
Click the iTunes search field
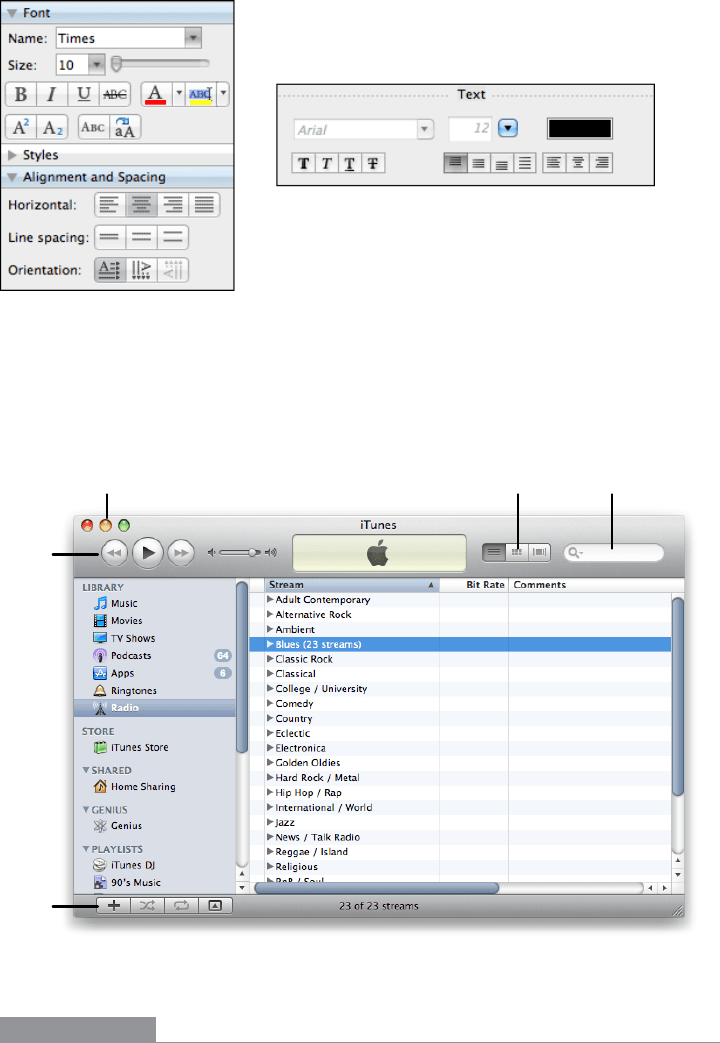pos(614,553)
